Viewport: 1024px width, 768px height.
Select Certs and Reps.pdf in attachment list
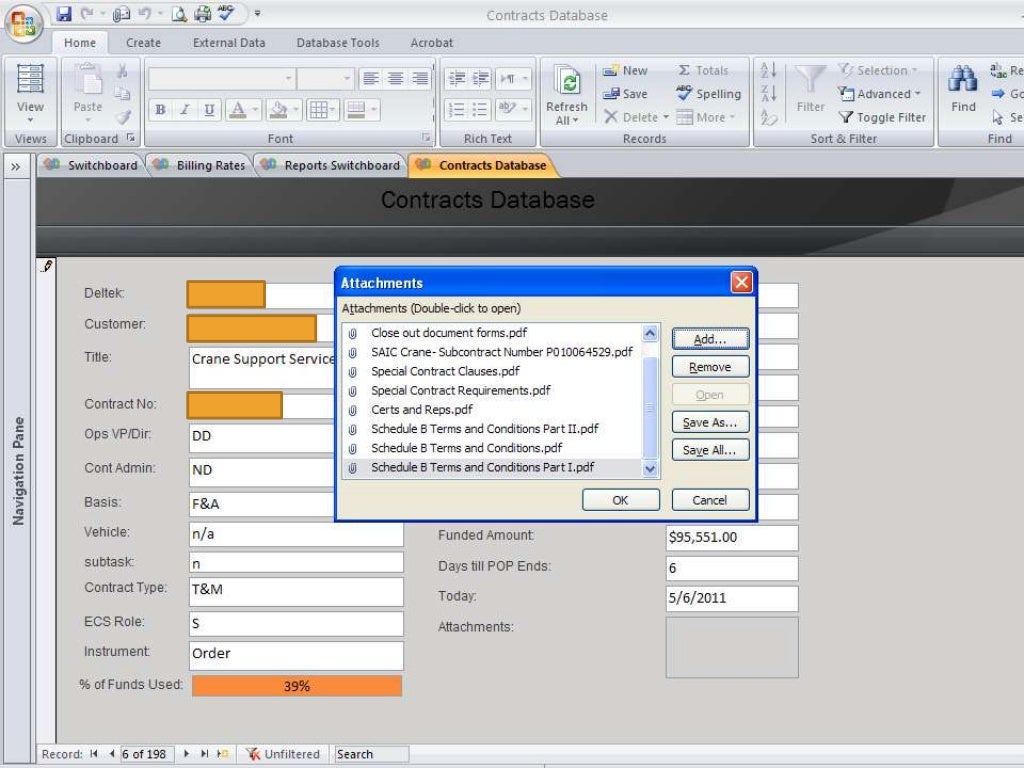click(x=422, y=409)
